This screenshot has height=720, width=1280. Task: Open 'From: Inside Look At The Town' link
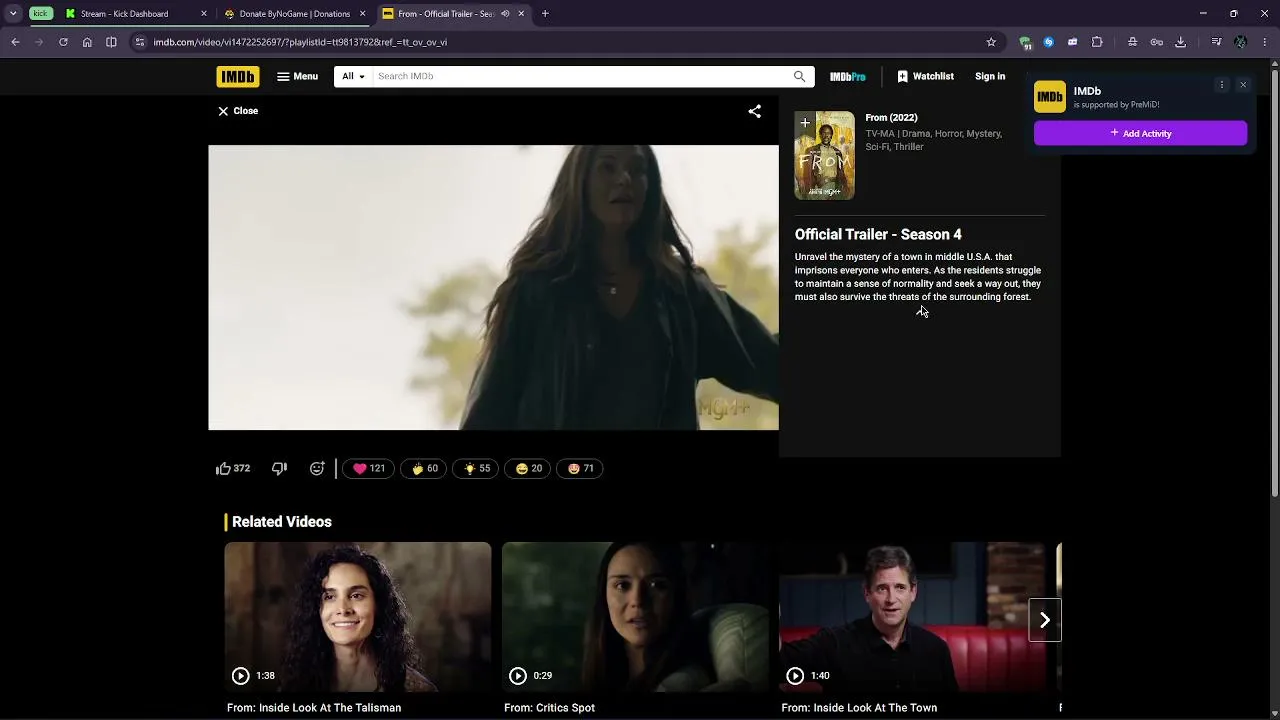click(859, 708)
